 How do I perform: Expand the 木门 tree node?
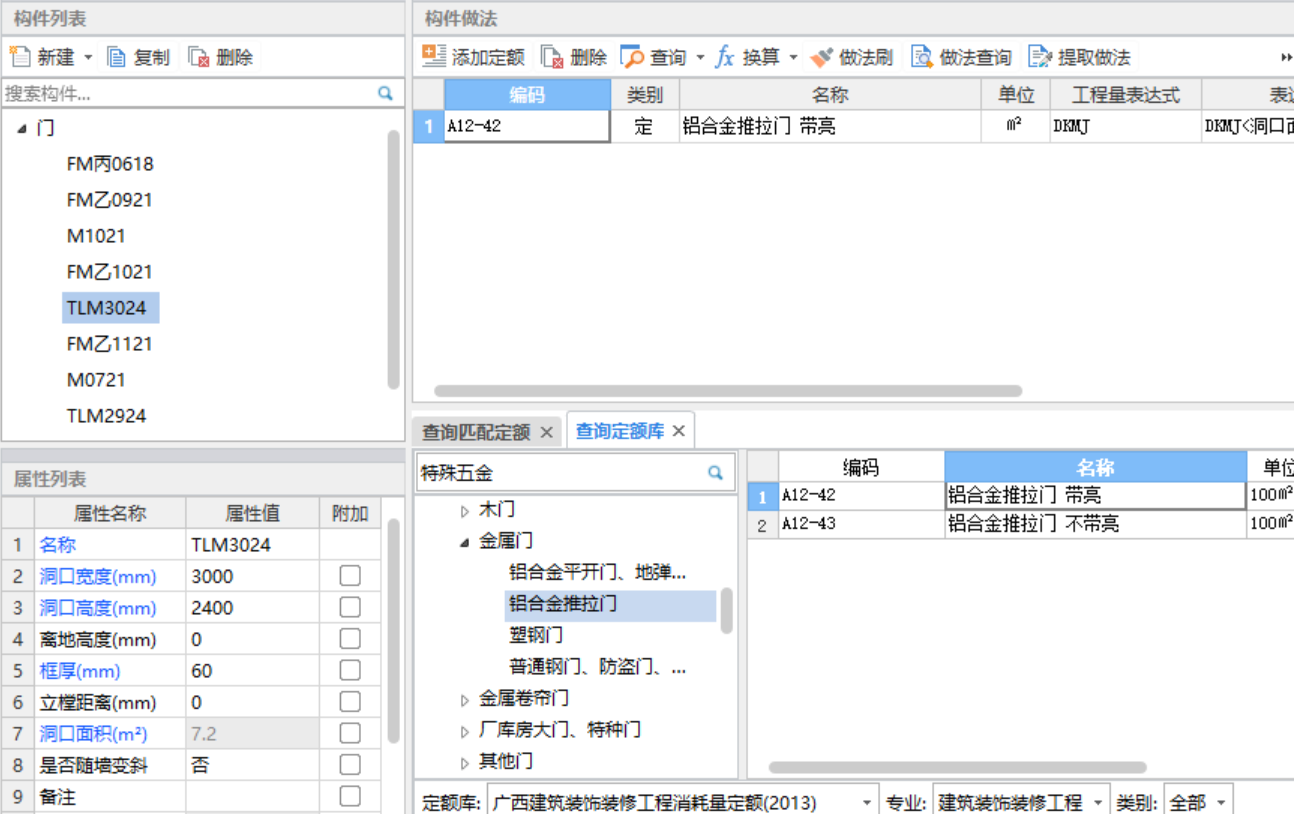pyautogui.click(x=465, y=511)
